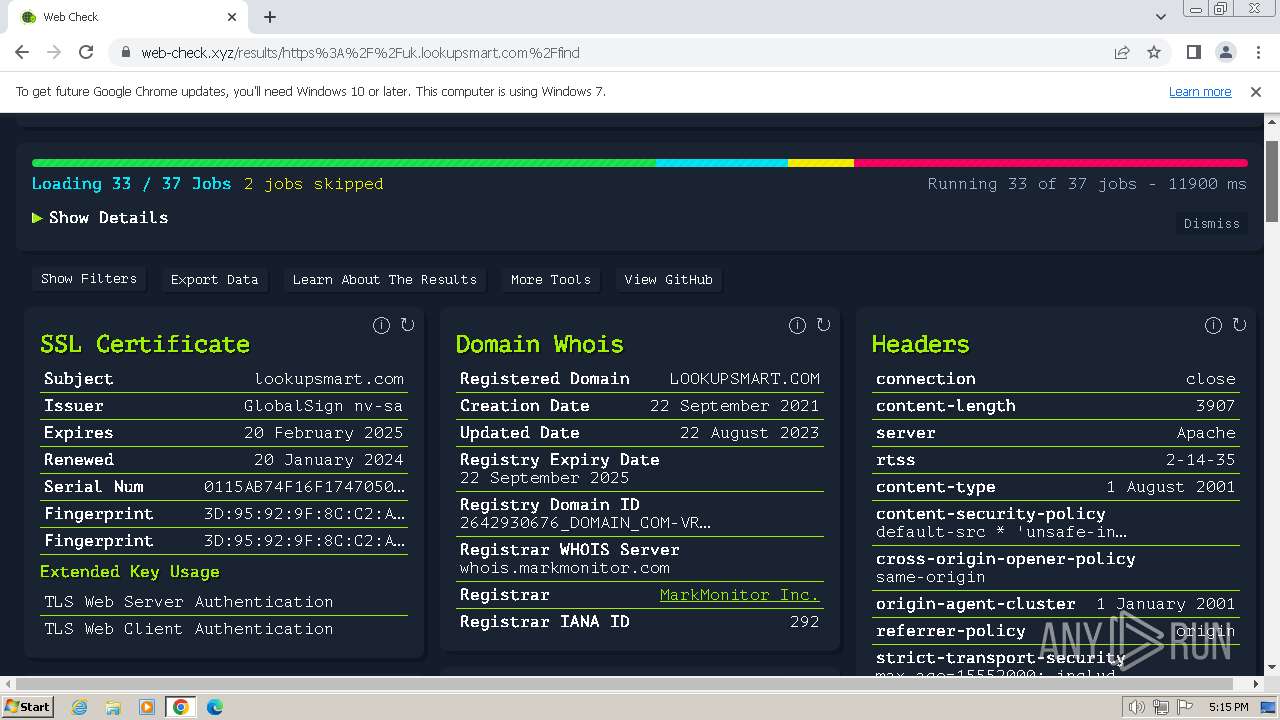Image resolution: width=1280 pixels, height=720 pixels.
Task: Select Registrar IANA ID 292 value
Action: [x=805, y=622]
